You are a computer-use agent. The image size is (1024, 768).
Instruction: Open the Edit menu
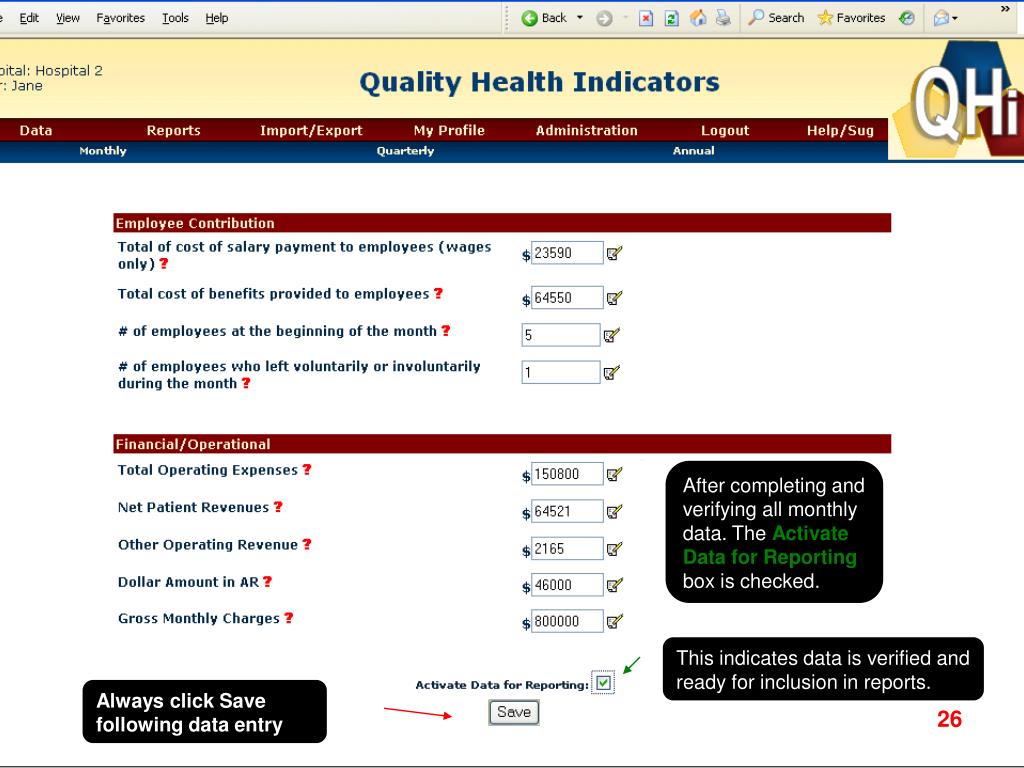(x=29, y=18)
